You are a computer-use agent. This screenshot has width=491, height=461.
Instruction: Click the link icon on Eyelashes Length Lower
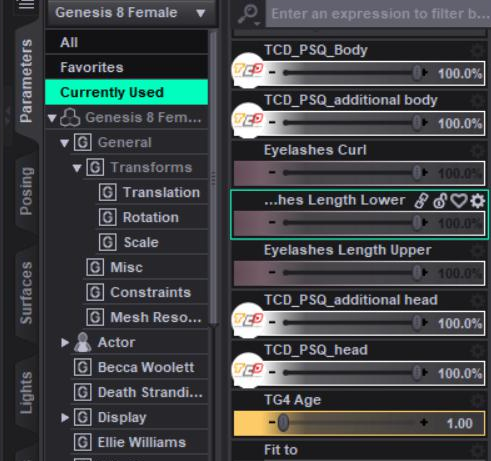click(421, 201)
